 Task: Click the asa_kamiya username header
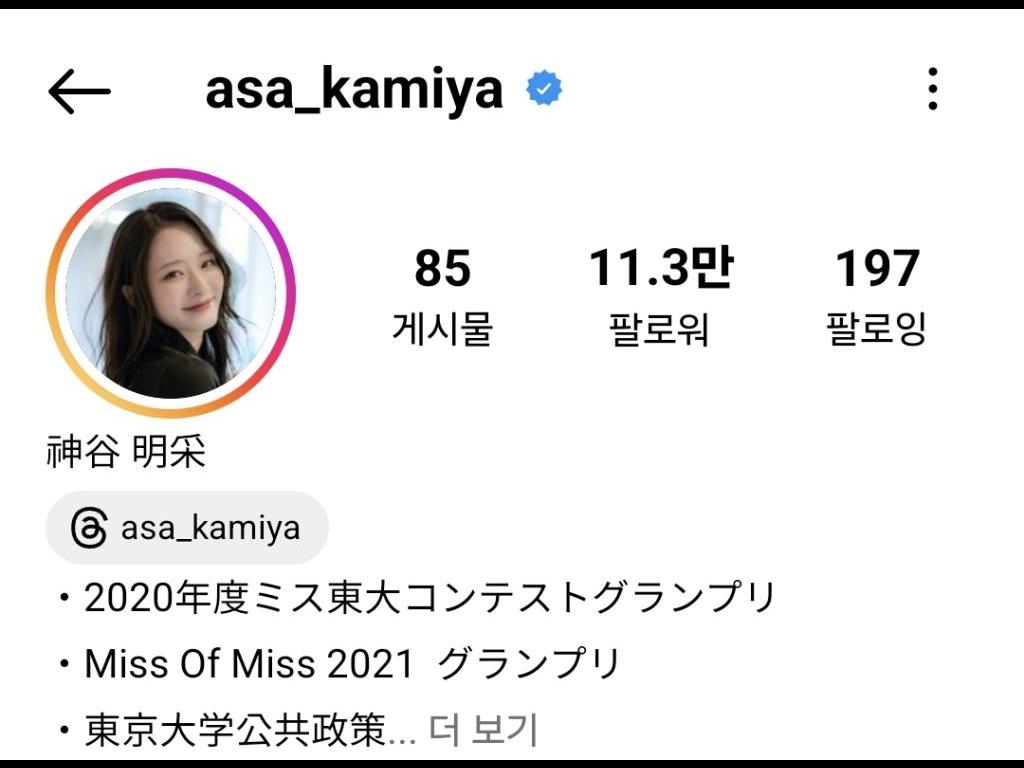pyautogui.click(x=354, y=89)
